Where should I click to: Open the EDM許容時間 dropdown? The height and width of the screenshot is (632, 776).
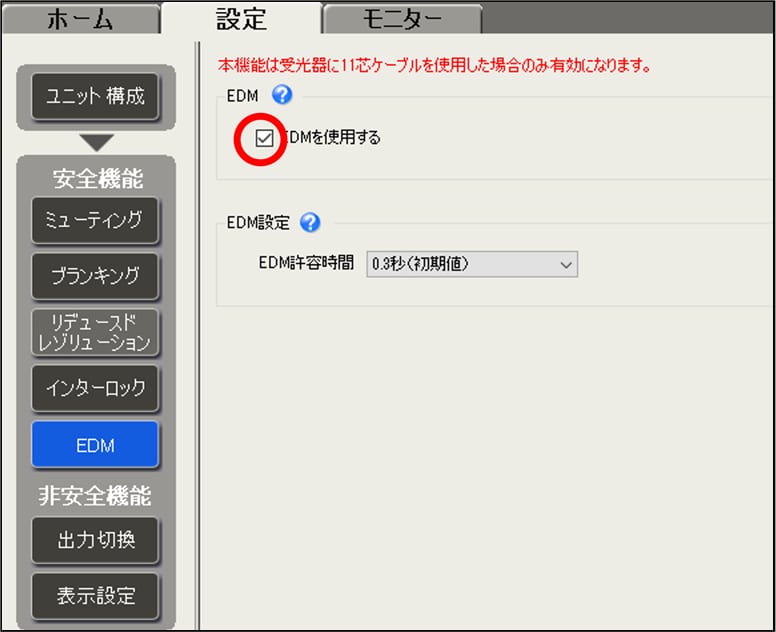471,264
